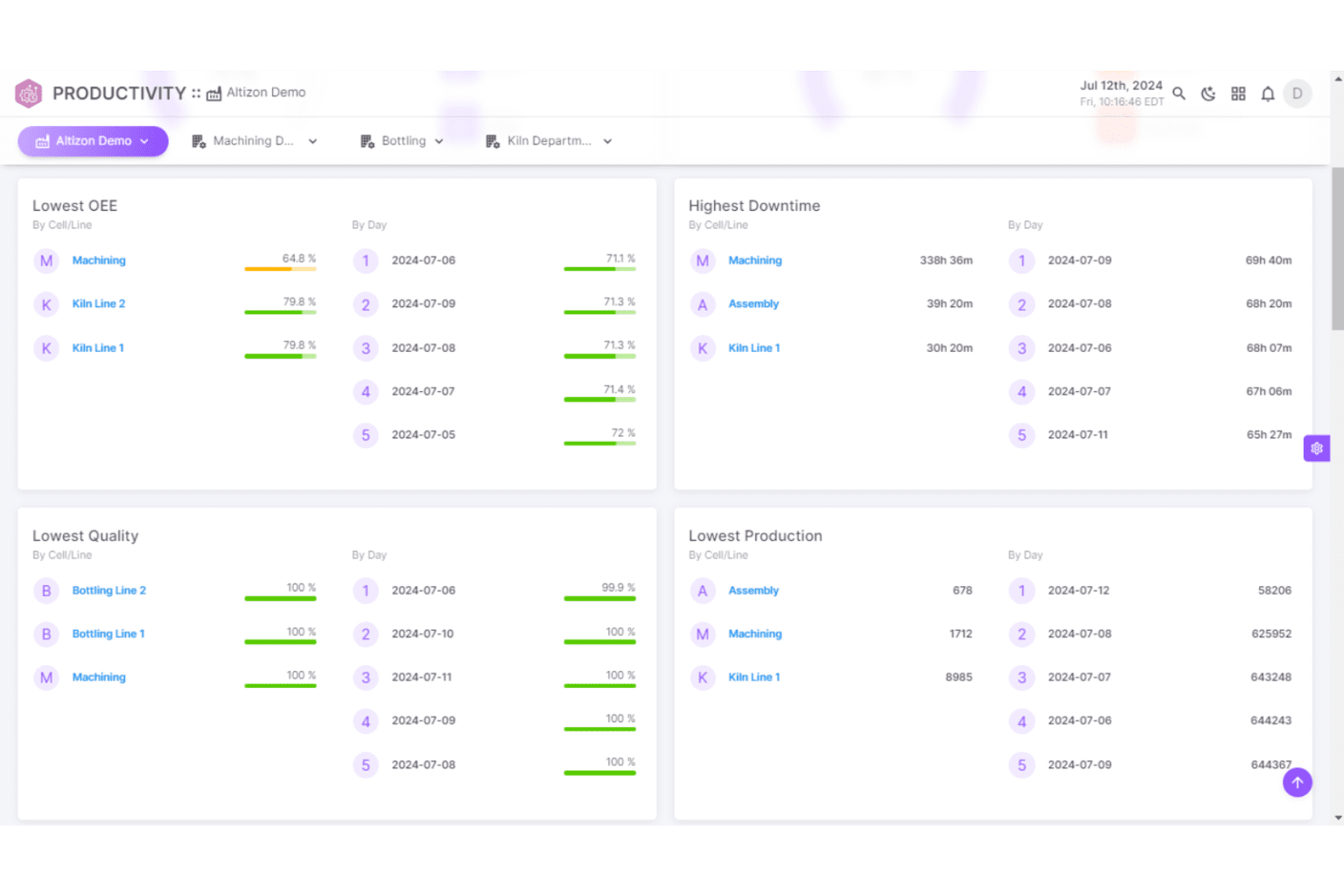Click the Machining 64.8% OEE progress bar
1344x896 pixels.
pos(280,269)
